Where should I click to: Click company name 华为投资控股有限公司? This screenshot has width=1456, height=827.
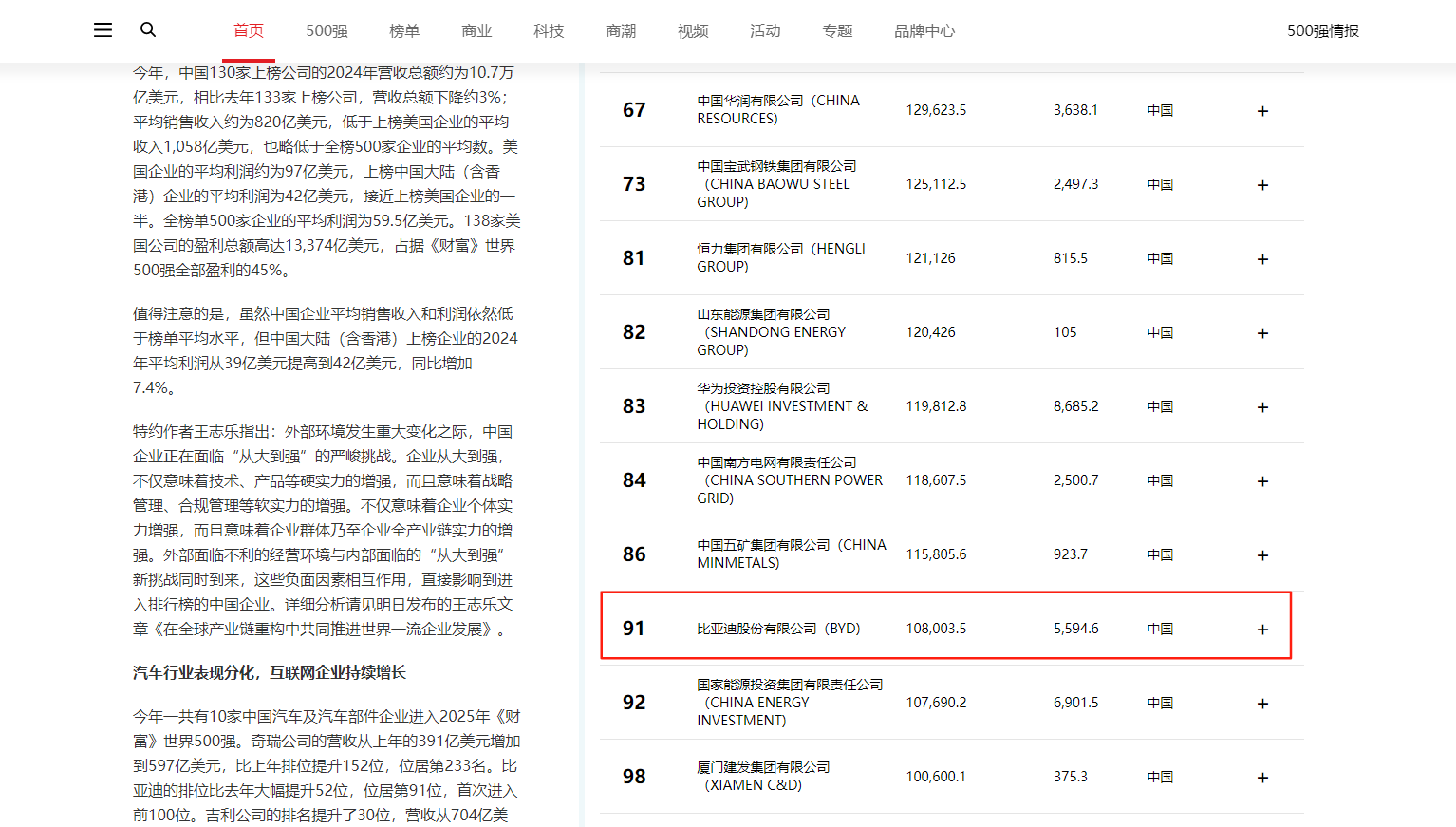(763, 388)
